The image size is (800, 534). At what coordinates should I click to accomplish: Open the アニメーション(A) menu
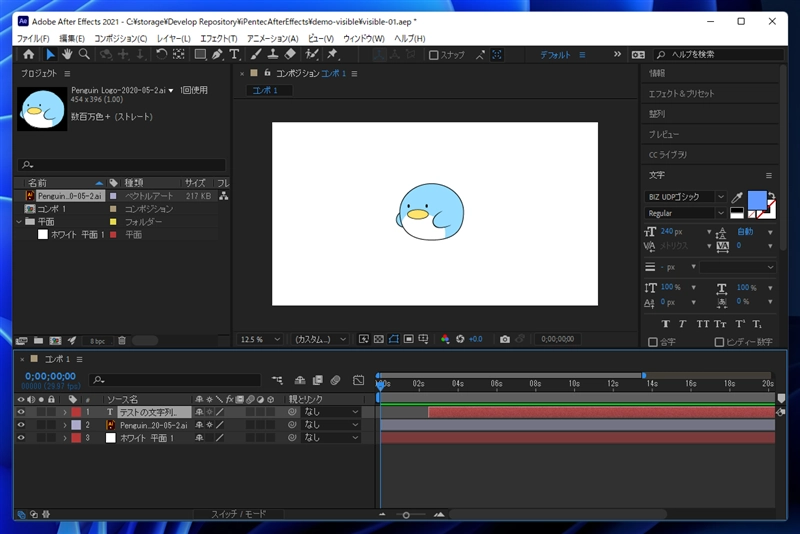click(x=272, y=39)
